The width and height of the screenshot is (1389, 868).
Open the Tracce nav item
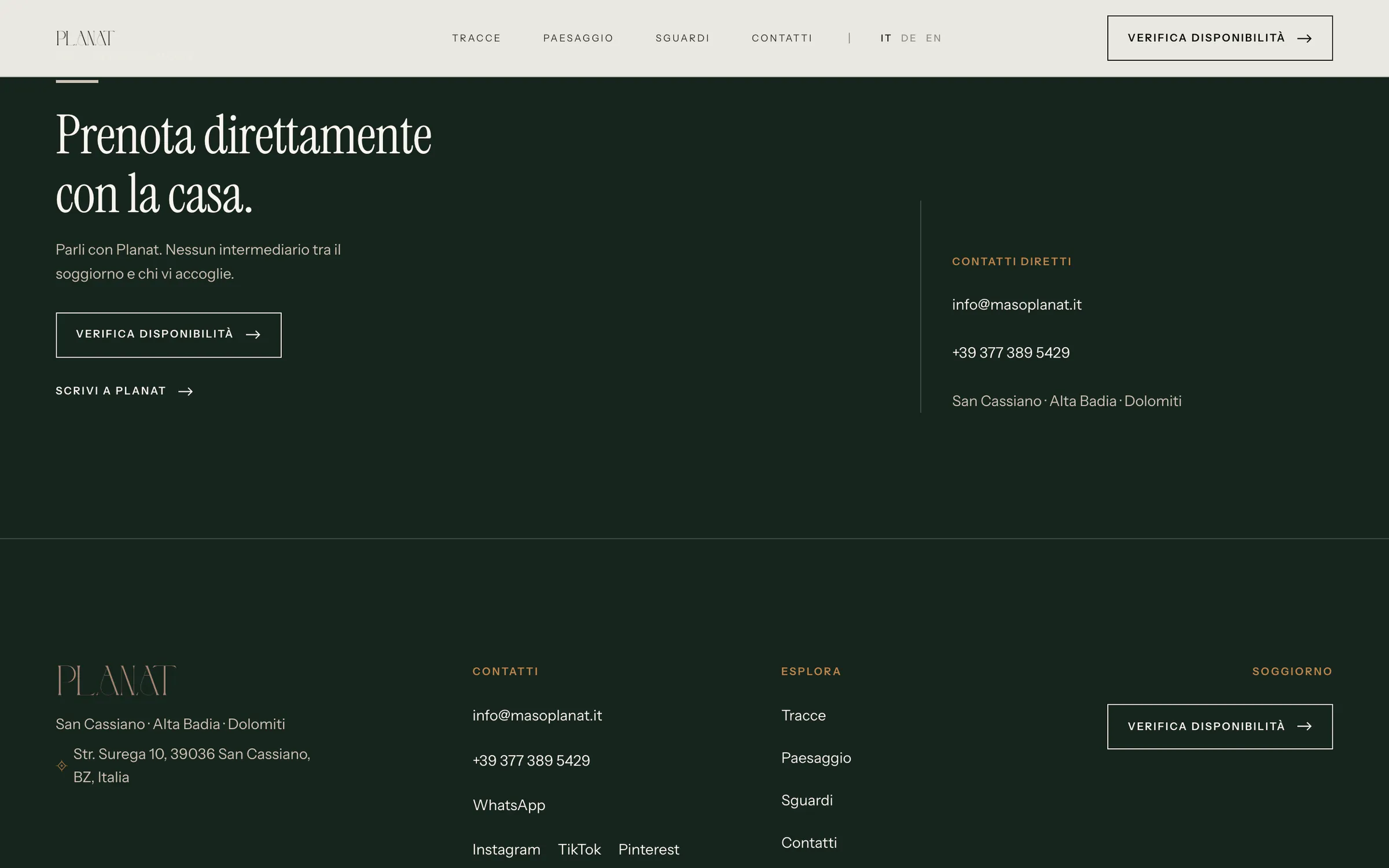476,38
